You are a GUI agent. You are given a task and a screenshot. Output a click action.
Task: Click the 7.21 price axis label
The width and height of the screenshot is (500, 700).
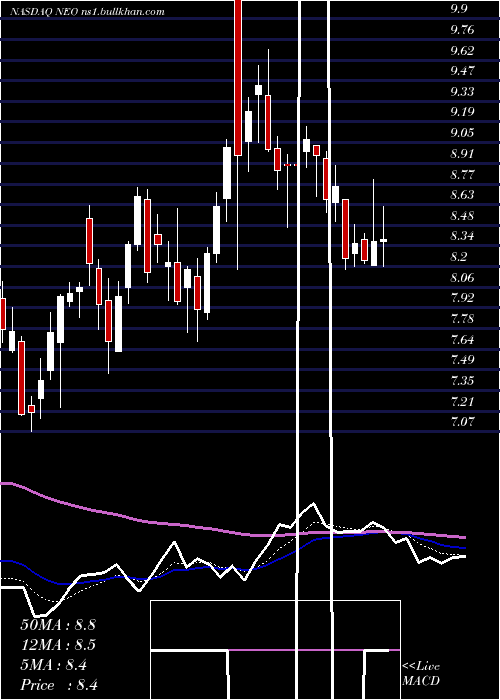click(462, 402)
